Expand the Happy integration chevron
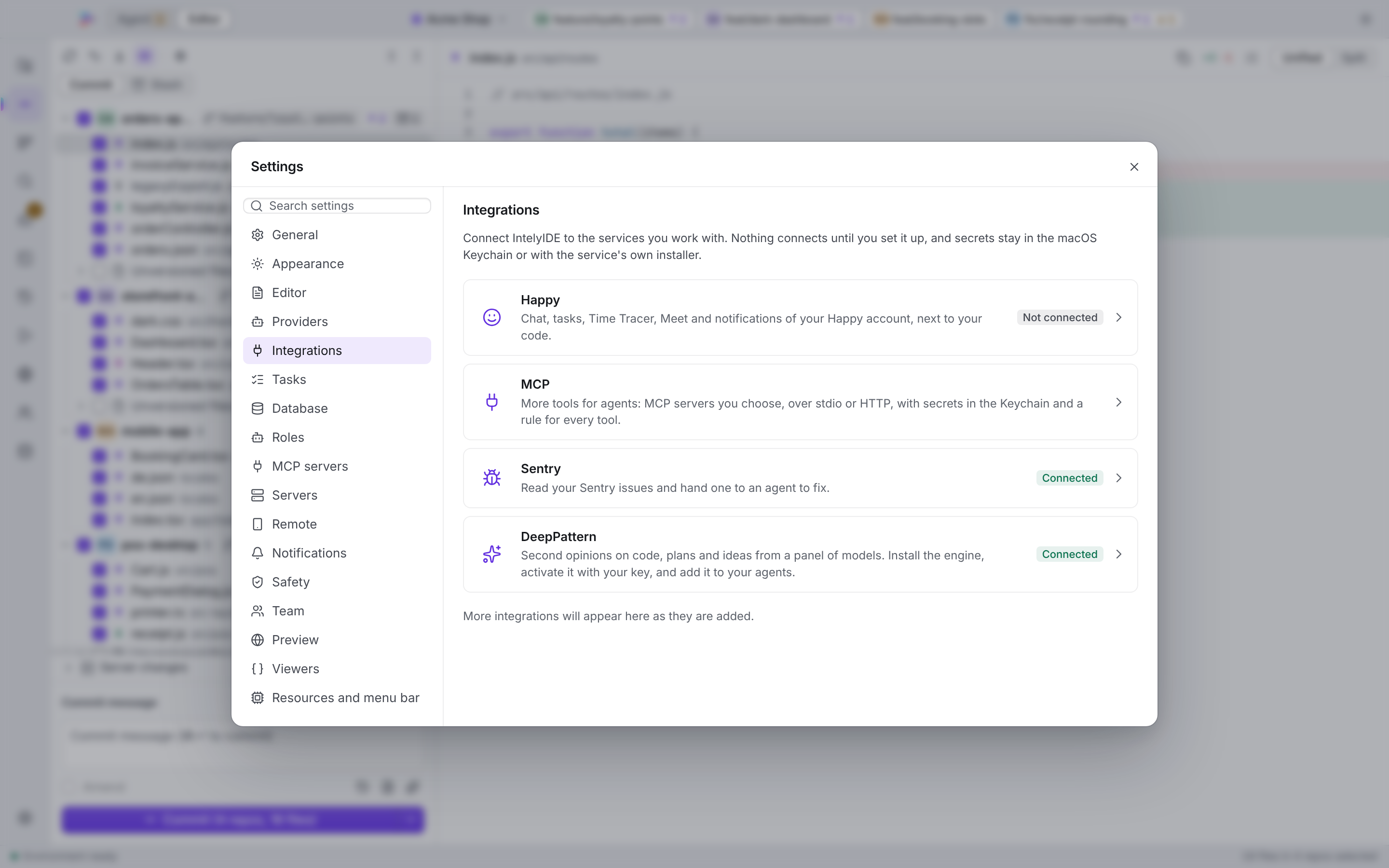Image resolution: width=1389 pixels, height=868 pixels. (x=1118, y=317)
